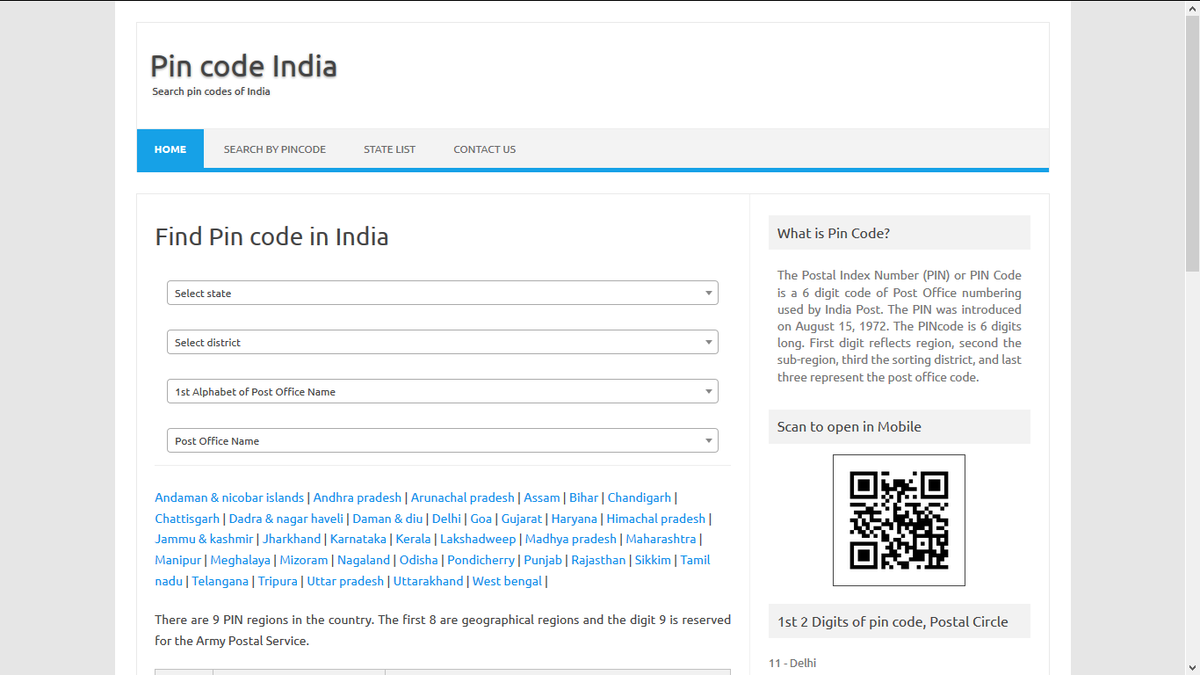Open Andaman & nicobar islands link

(x=229, y=497)
